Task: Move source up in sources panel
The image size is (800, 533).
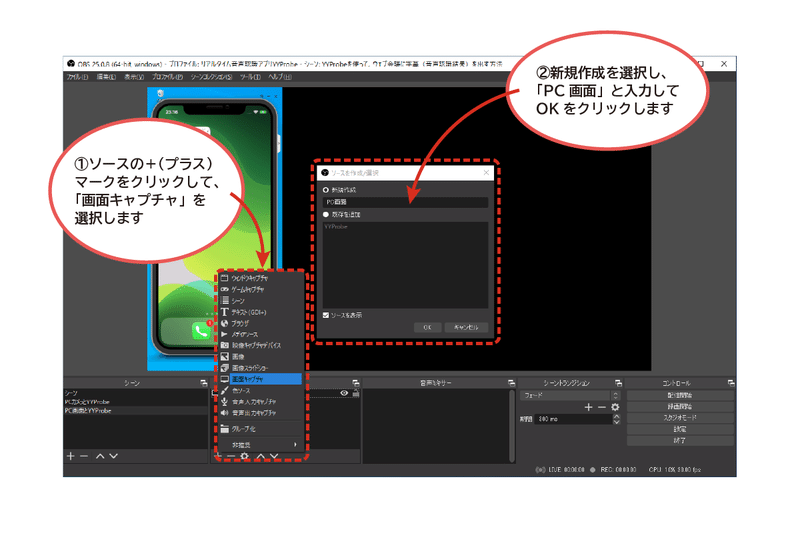Action: coord(261,456)
